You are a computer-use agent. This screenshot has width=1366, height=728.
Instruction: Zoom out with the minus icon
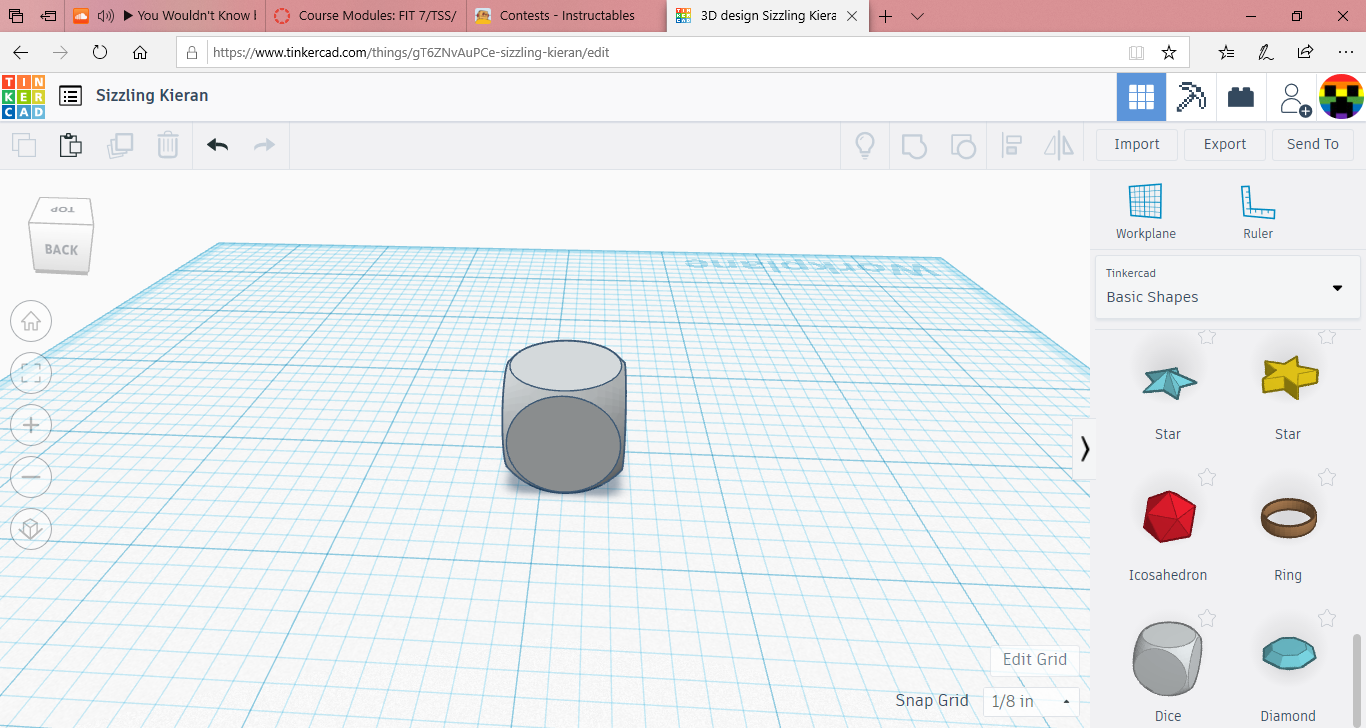[31, 477]
